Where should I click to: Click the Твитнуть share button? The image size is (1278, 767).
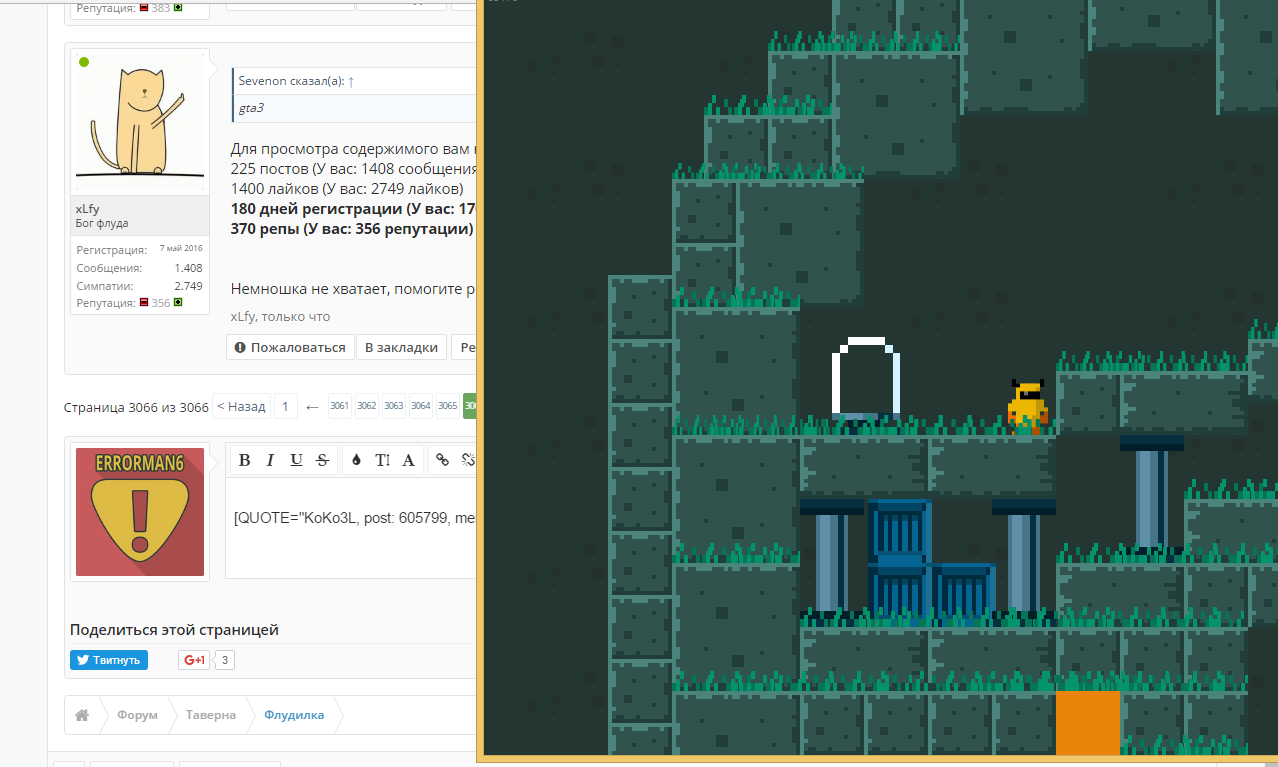click(109, 660)
